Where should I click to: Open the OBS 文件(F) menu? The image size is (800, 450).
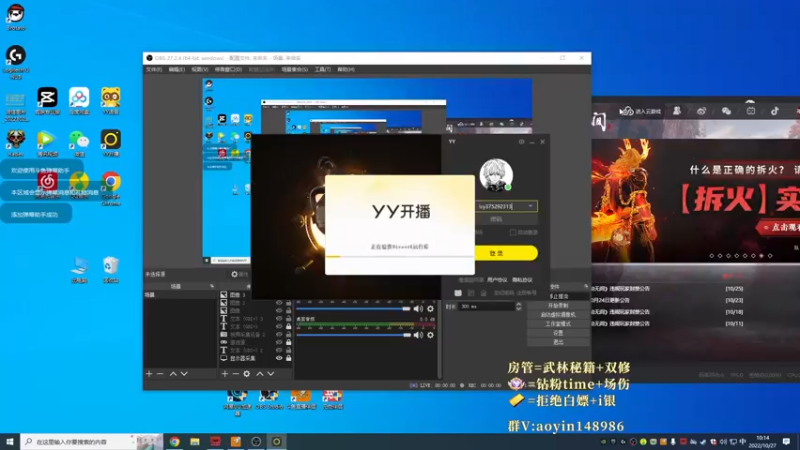point(154,69)
